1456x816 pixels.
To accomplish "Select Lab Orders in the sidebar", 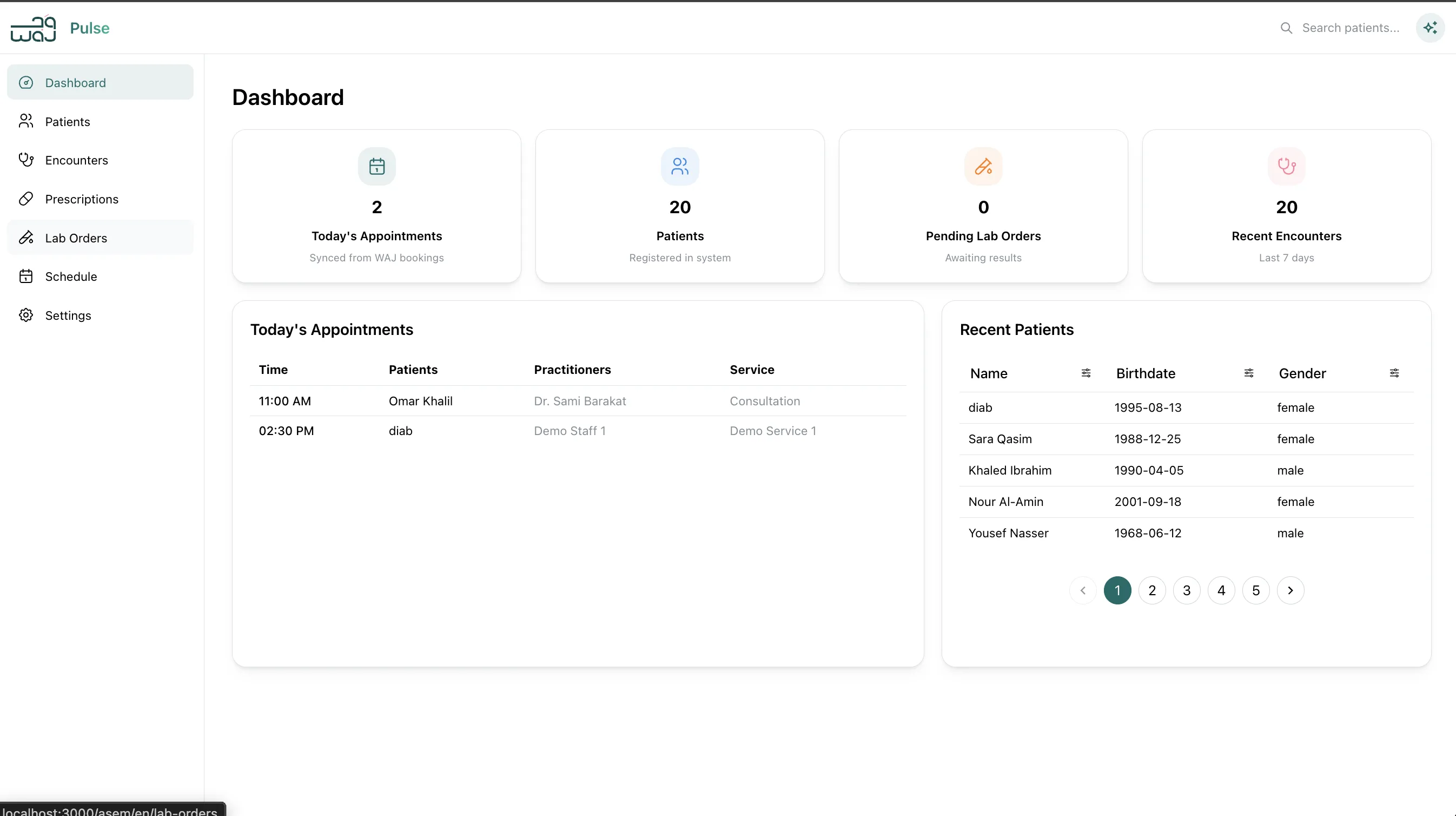I will [76, 238].
